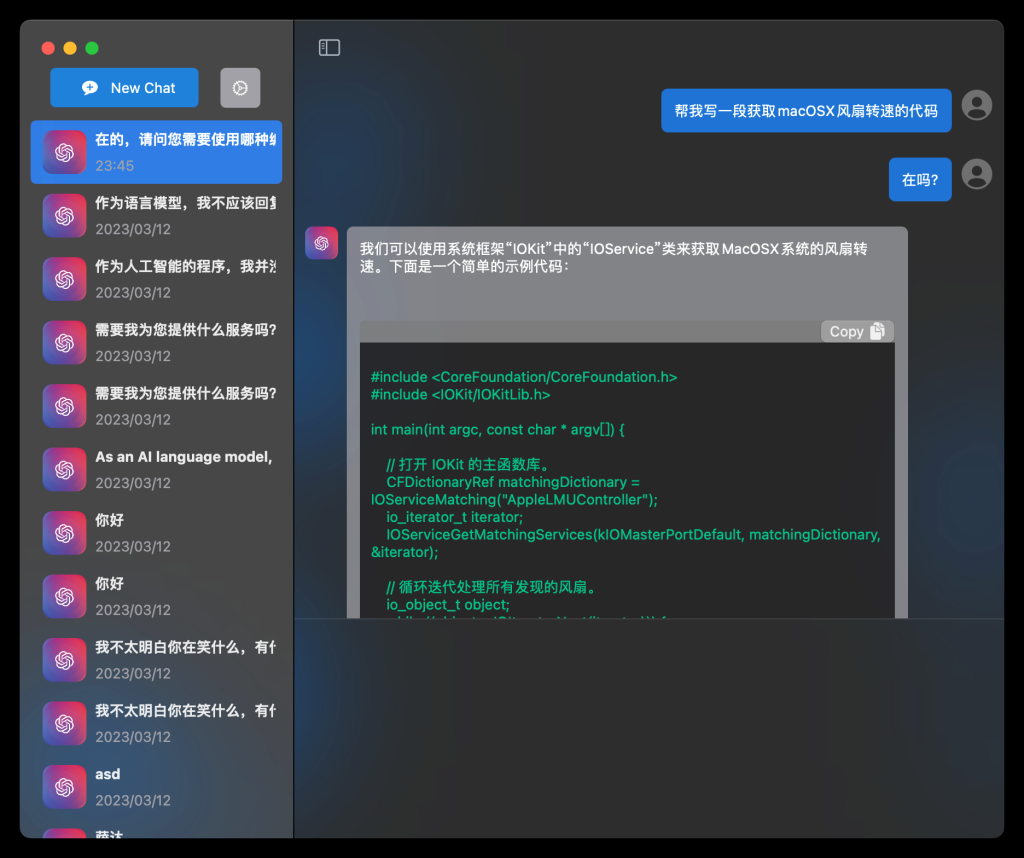
Task: Click the fan speed request message bubble
Action: [x=806, y=110]
